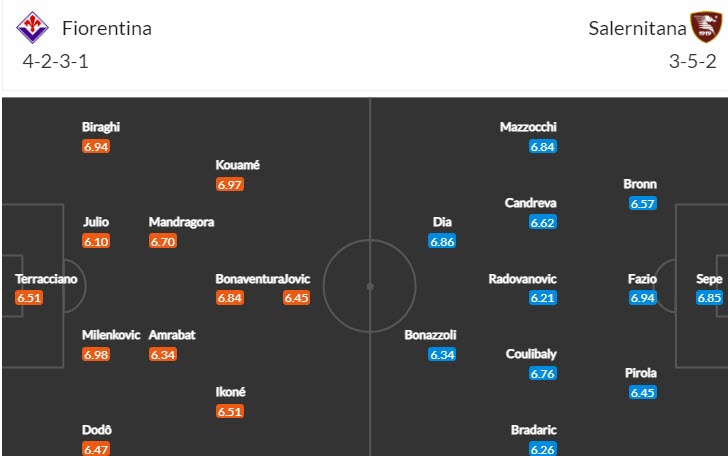728x456 pixels.
Task: Click Ikoné's 6.51 rating badge
Action: click(230, 411)
